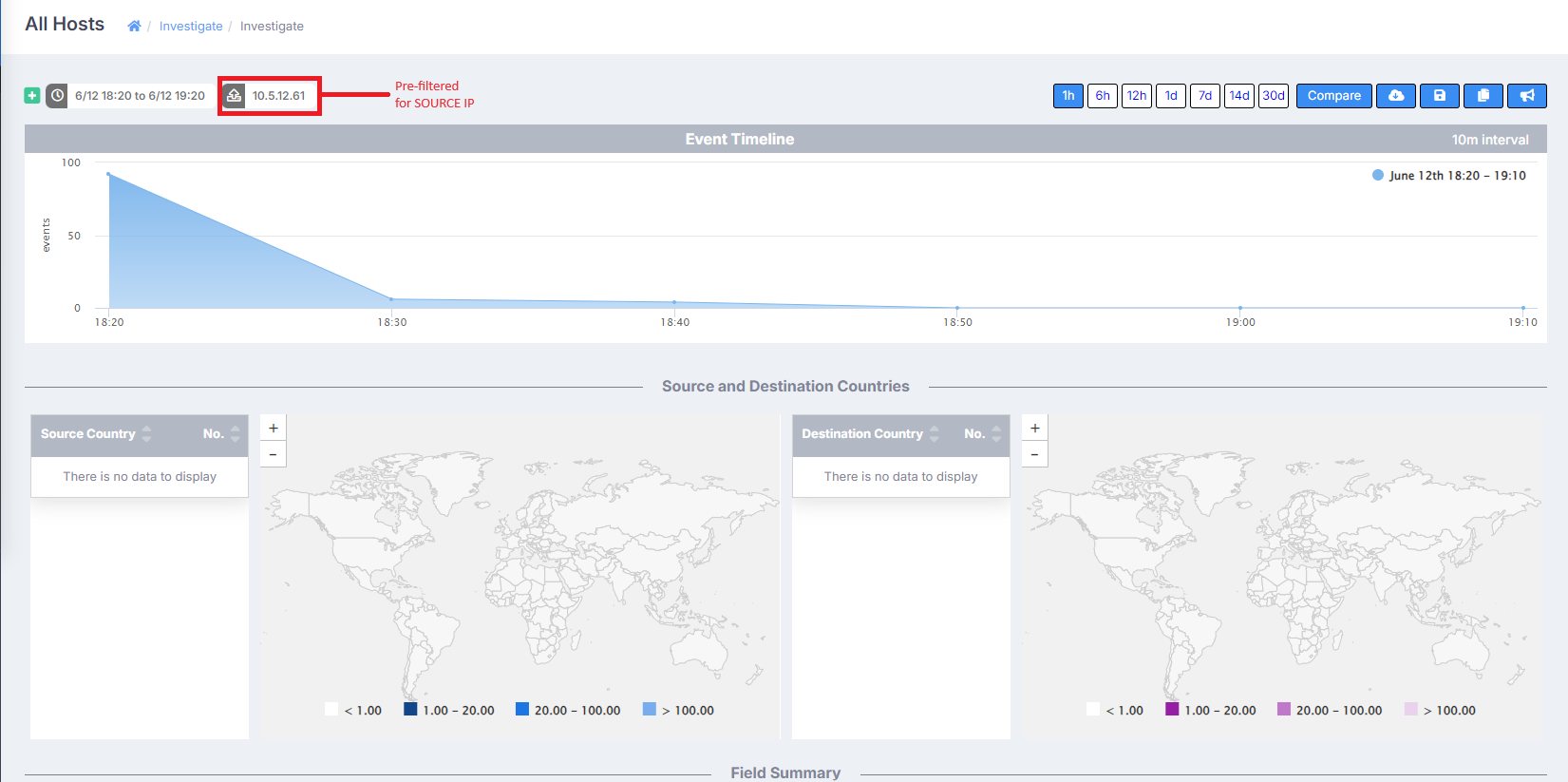The width and height of the screenshot is (1568, 782).
Task: Select the 30d time range
Action: pos(1274,95)
